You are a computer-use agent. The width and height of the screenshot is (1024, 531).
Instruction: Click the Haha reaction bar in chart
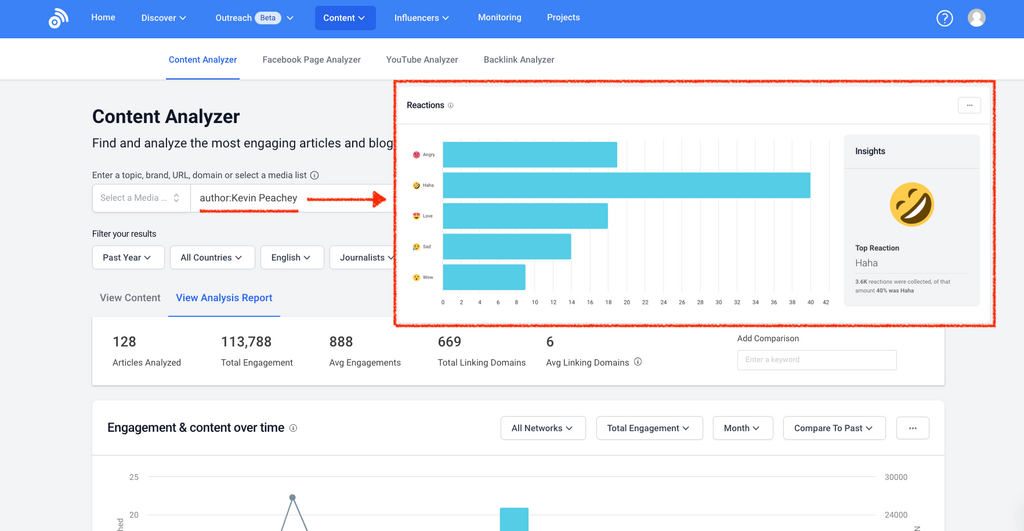point(626,185)
